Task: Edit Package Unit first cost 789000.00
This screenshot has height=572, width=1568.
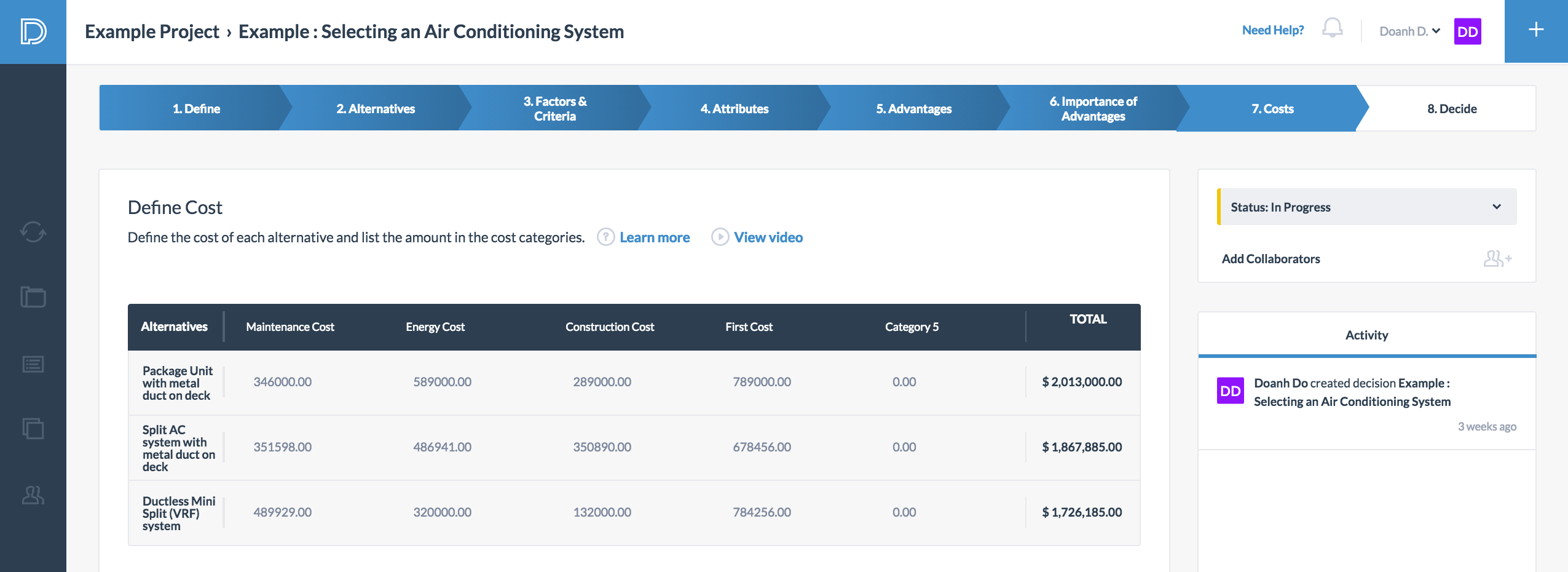Action: point(762,382)
